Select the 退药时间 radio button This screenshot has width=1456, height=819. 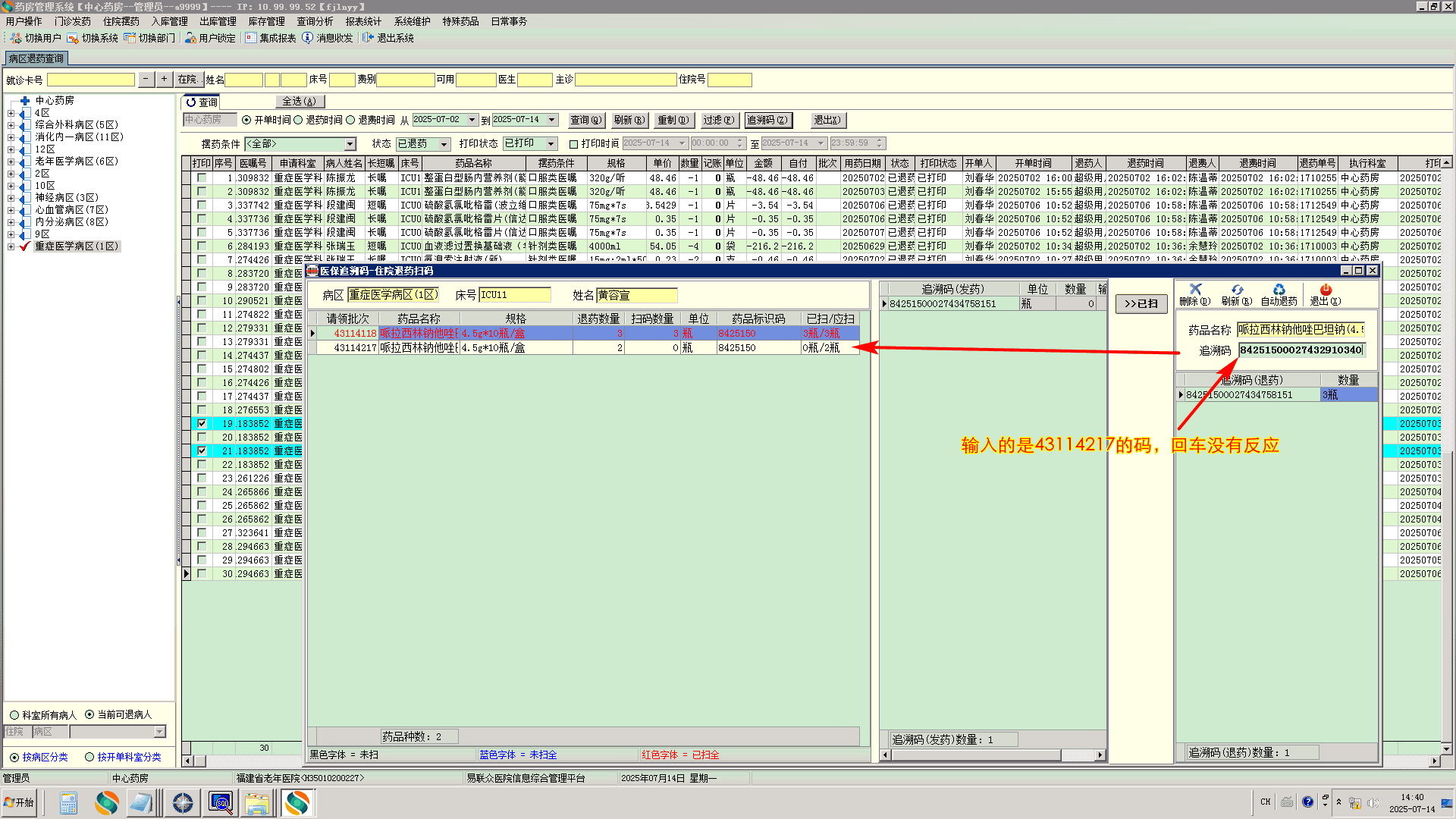pyautogui.click(x=298, y=120)
